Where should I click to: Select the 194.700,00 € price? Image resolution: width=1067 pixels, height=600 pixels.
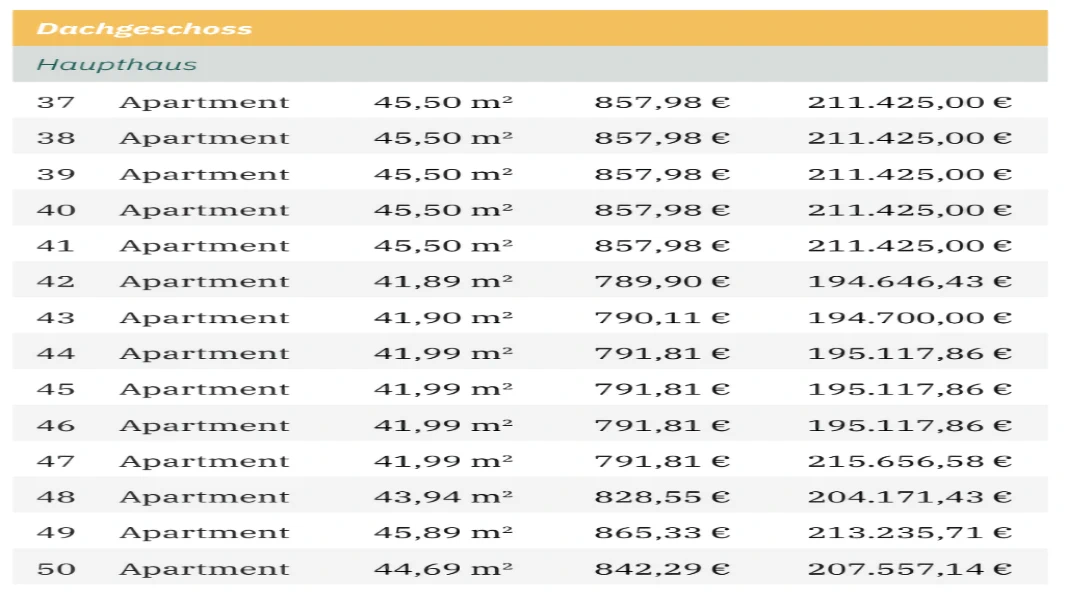coord(909,318)
